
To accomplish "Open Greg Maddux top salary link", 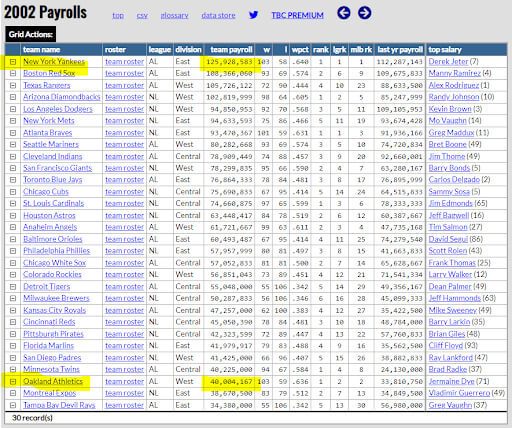I will point(451,133).
